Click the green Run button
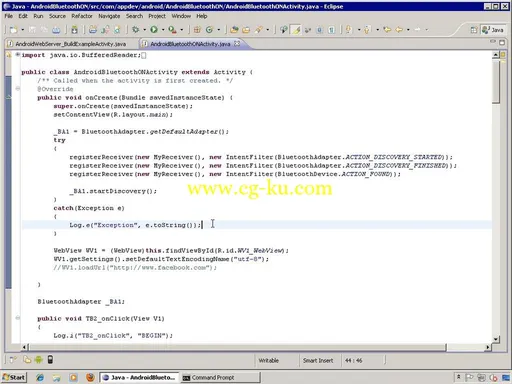 coord(154,30)
